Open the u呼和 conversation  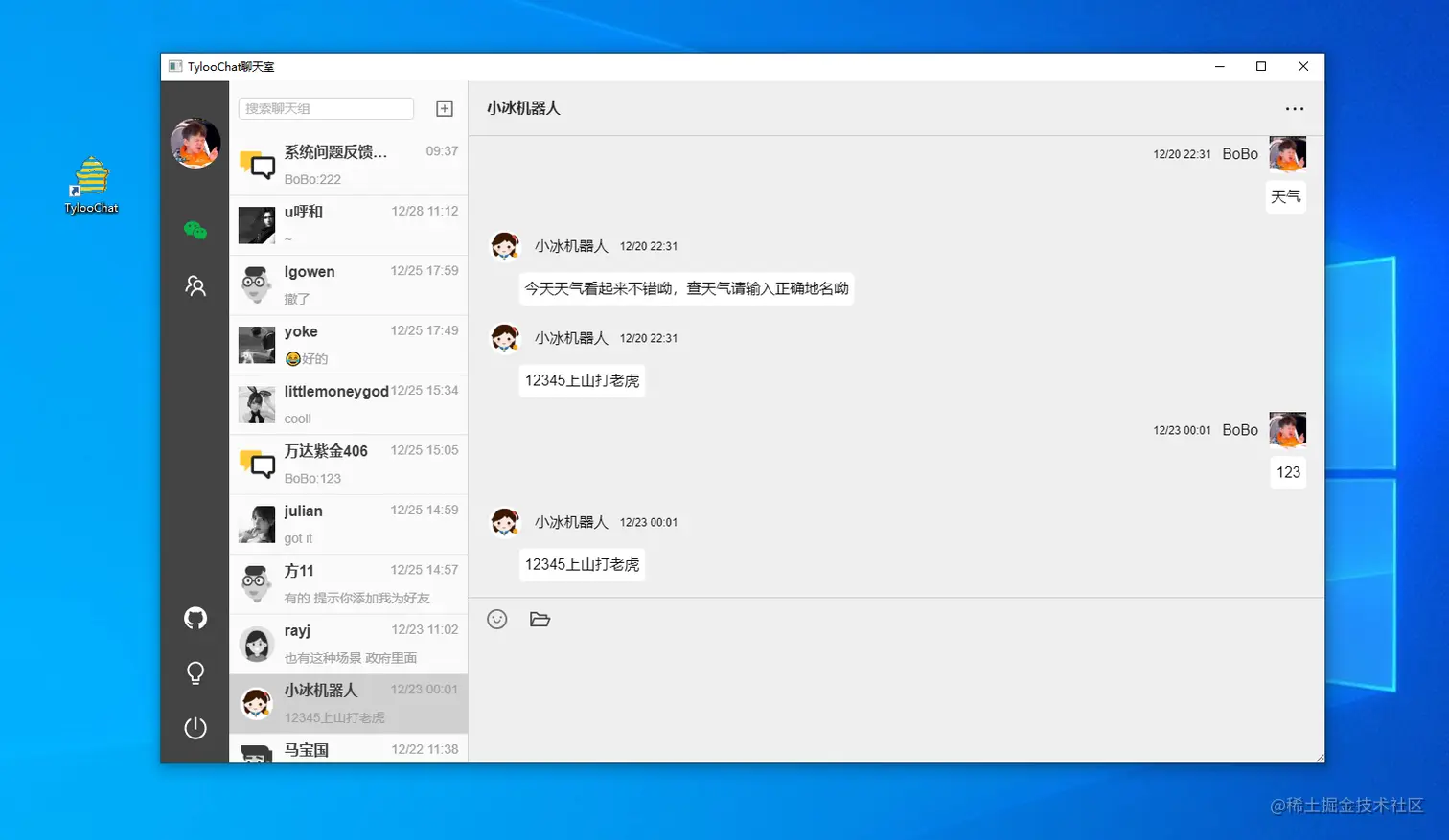point(349,225)
